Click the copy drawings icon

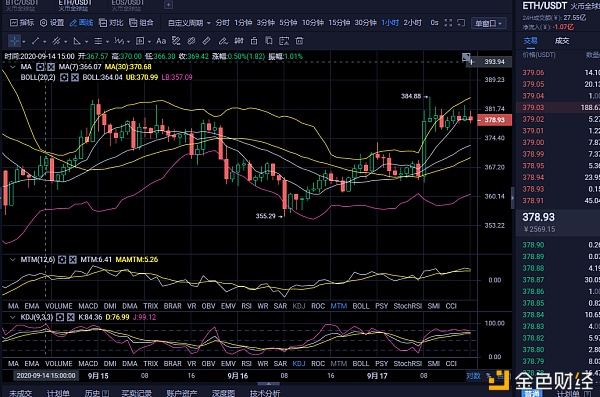point(269,41)
